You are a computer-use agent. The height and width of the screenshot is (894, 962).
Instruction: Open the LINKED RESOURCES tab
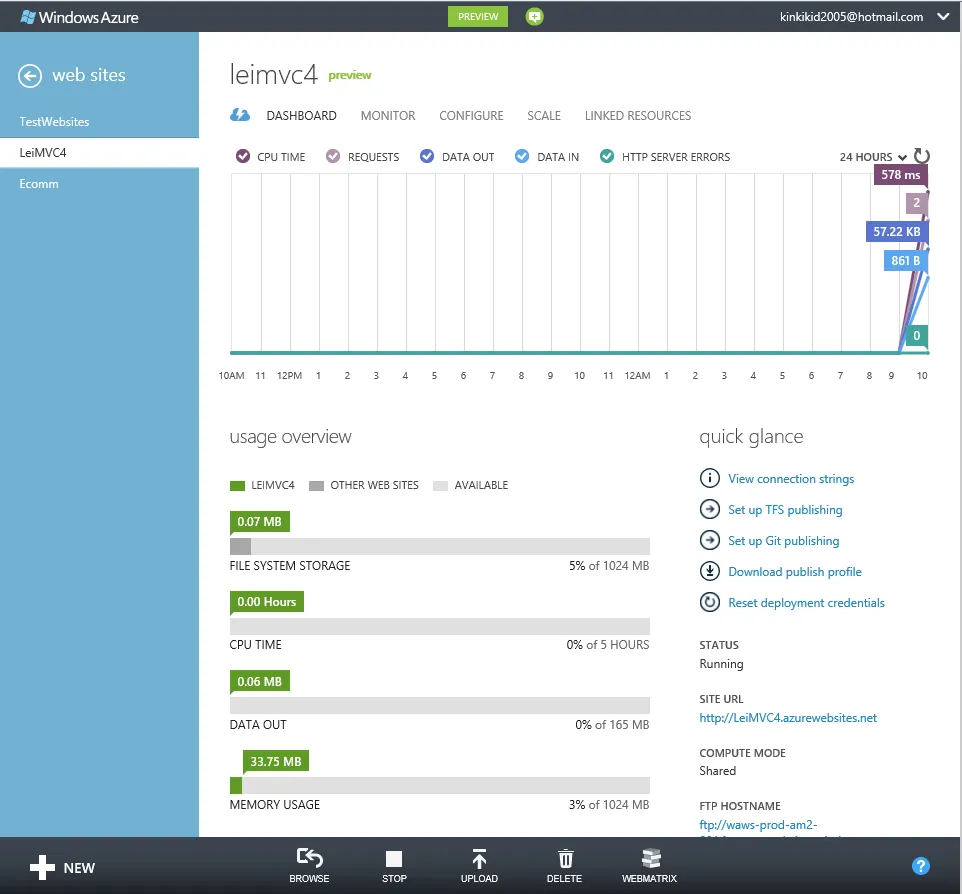pyautogui.click(x=637, y=115)
